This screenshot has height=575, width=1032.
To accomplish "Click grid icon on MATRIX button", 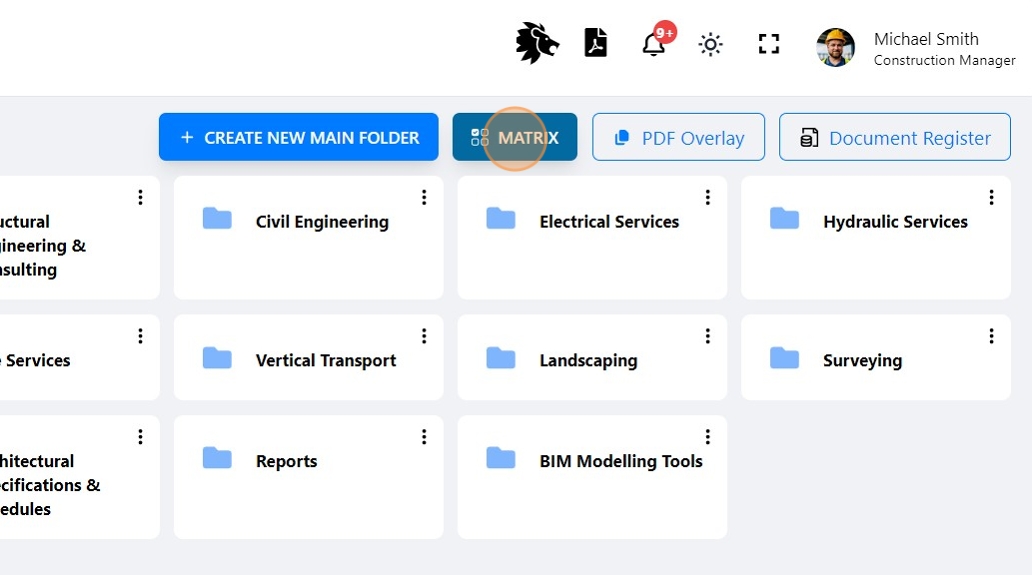I will pos(480,137).
